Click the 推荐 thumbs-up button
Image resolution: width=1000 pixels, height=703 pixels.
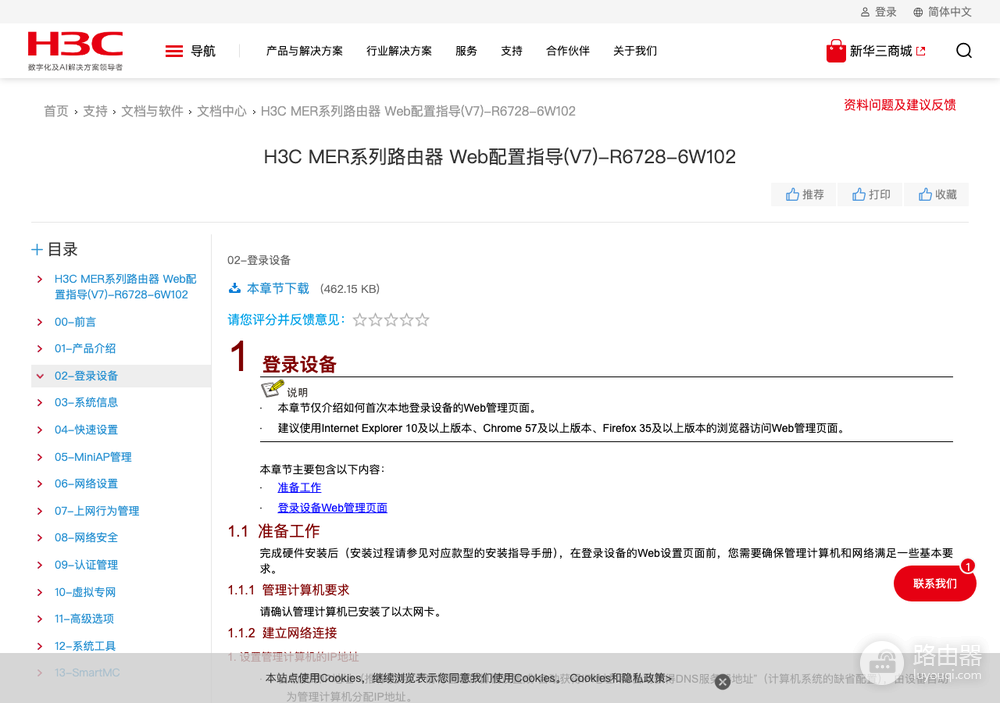coord(804,195)
